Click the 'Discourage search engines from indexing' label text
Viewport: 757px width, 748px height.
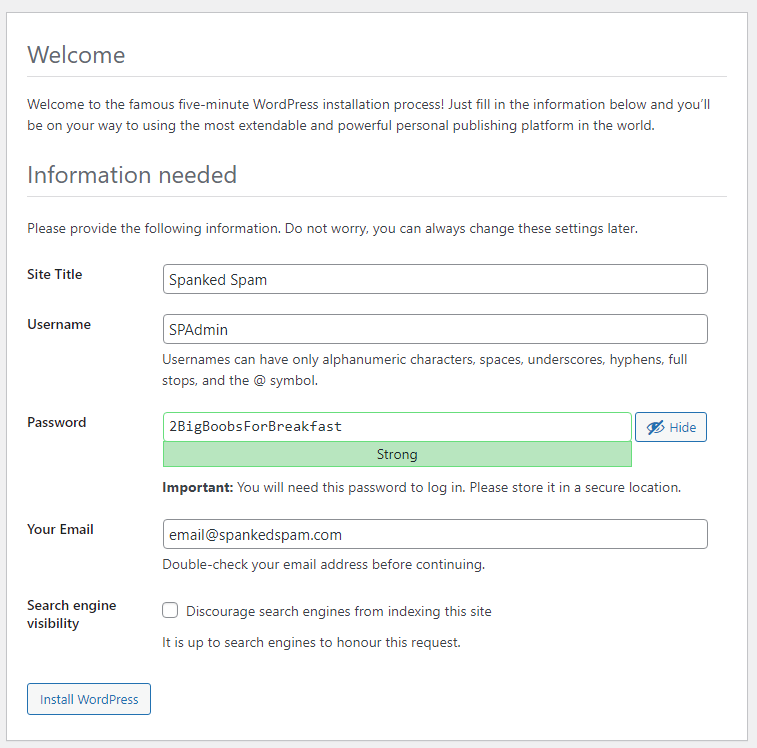tap(338, 611)
